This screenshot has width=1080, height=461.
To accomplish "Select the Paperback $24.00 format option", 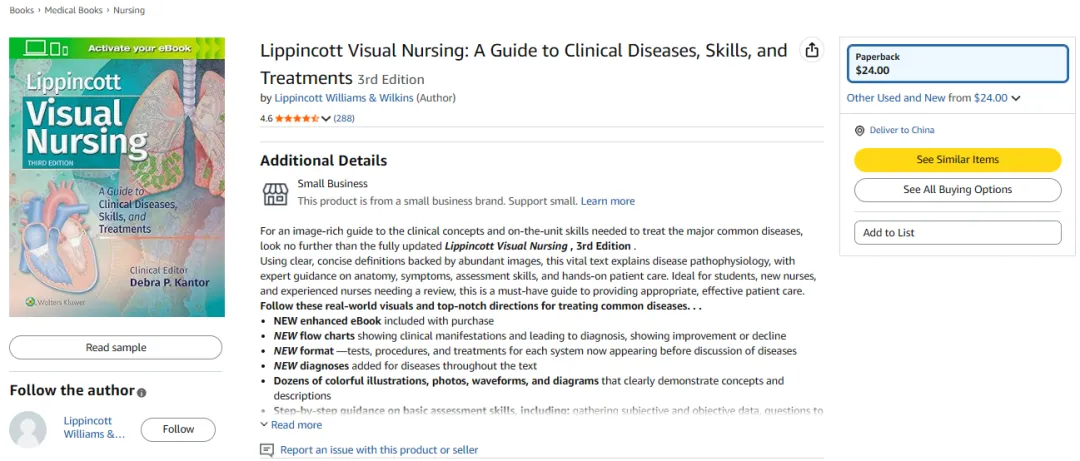I will click(x=957, y=64).
